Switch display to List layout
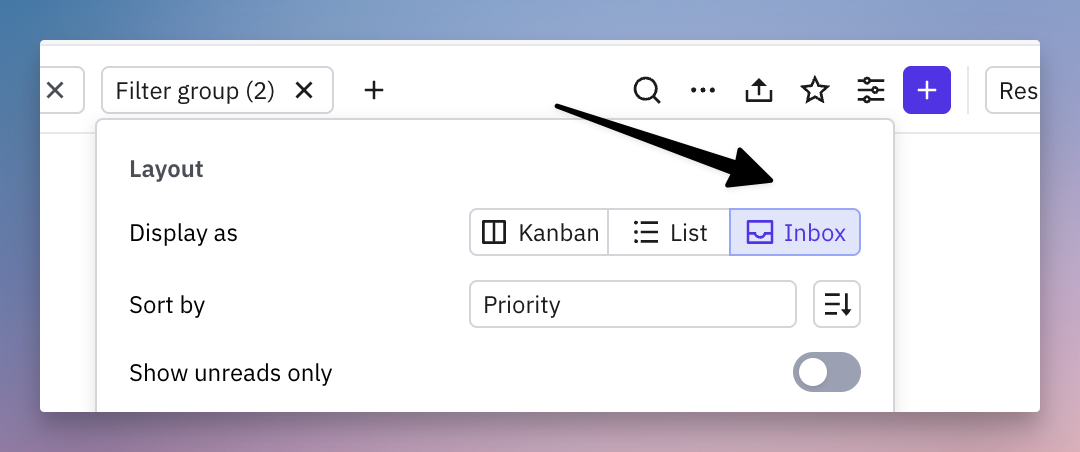 (669, 232)
